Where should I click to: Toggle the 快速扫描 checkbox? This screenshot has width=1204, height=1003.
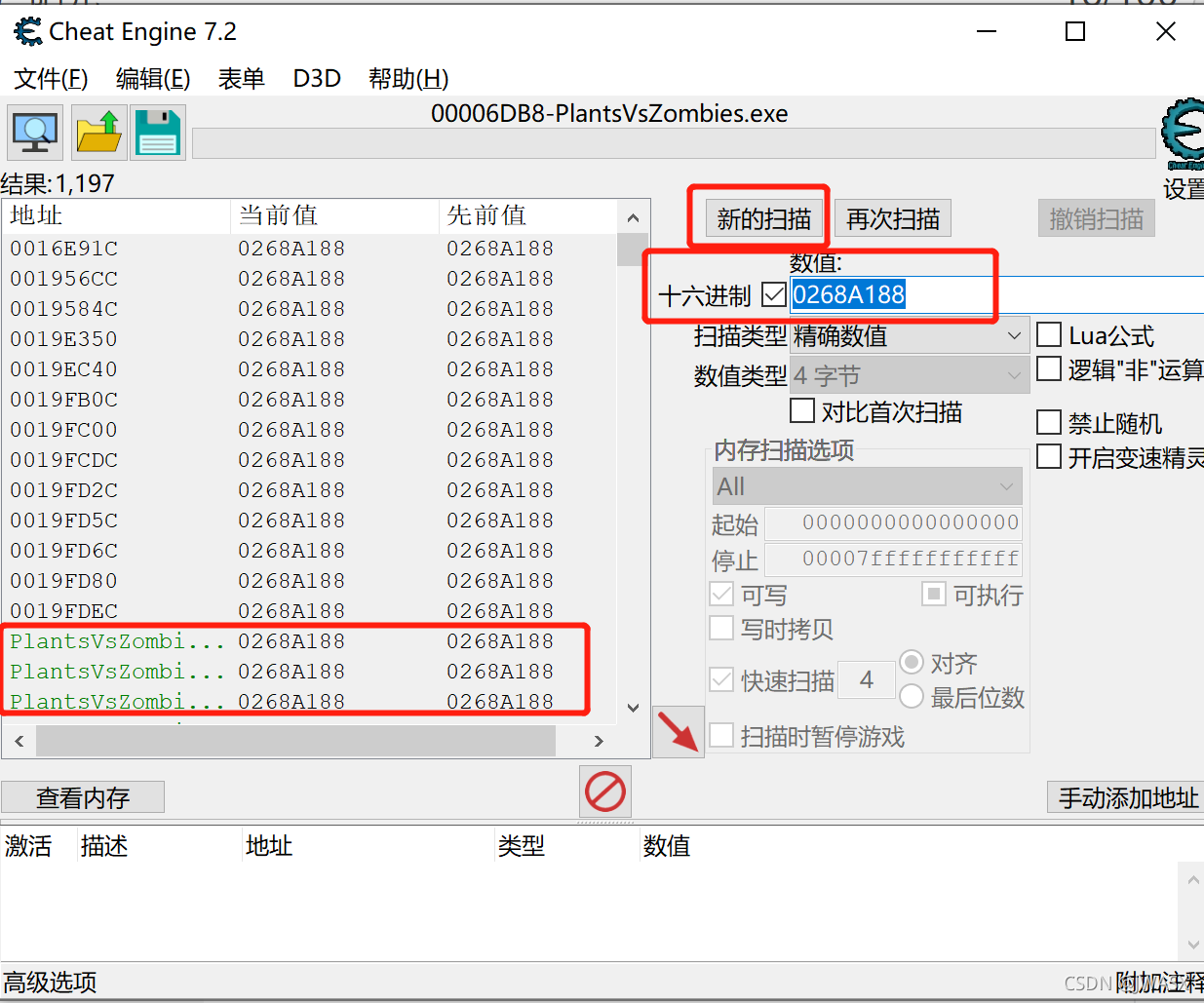(721, 680)
